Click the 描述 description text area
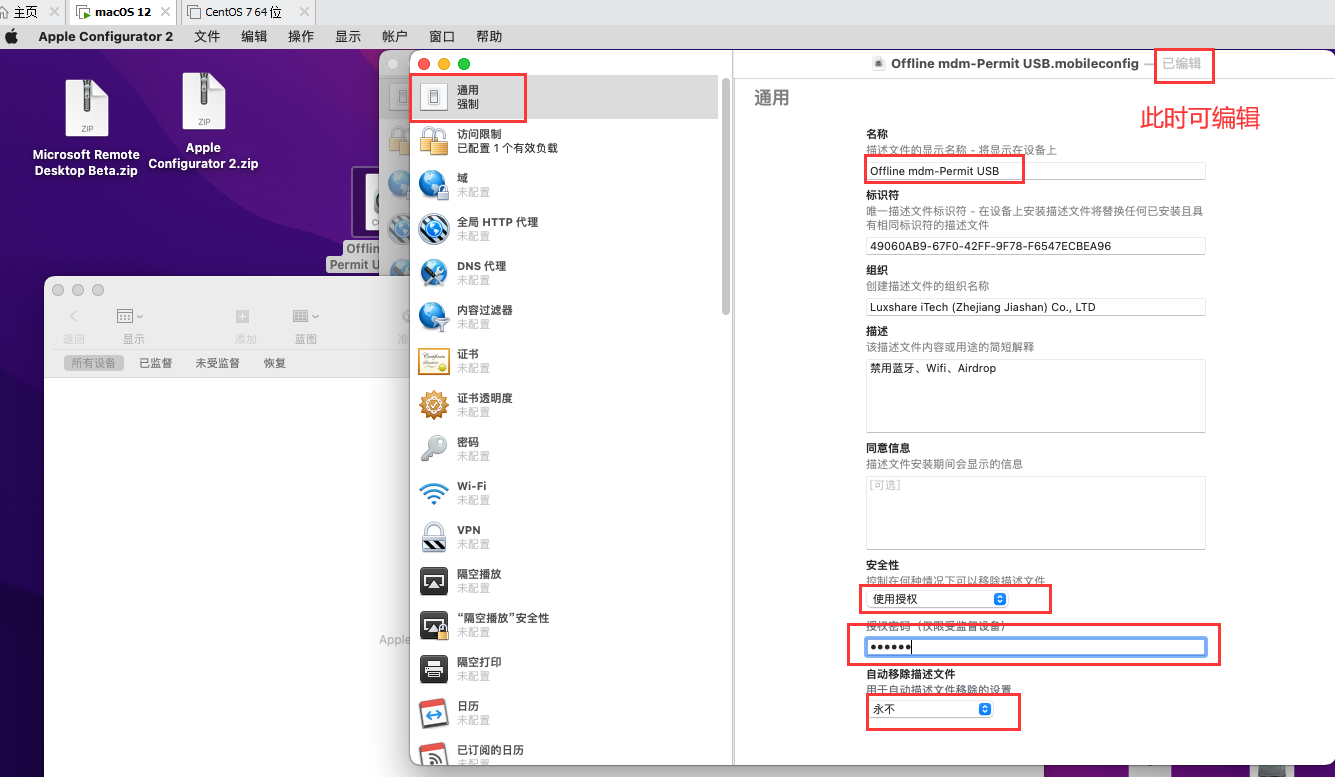1335x777 pixels. click(x=1036, y=395)
